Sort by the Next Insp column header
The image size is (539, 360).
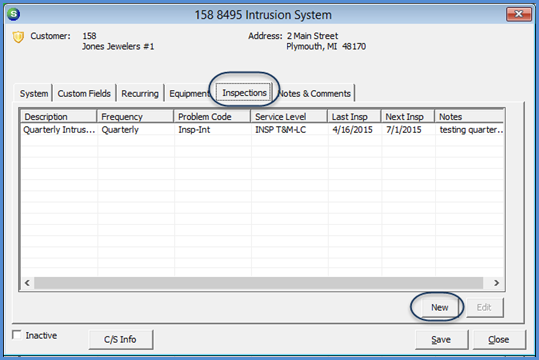point(408,117)
